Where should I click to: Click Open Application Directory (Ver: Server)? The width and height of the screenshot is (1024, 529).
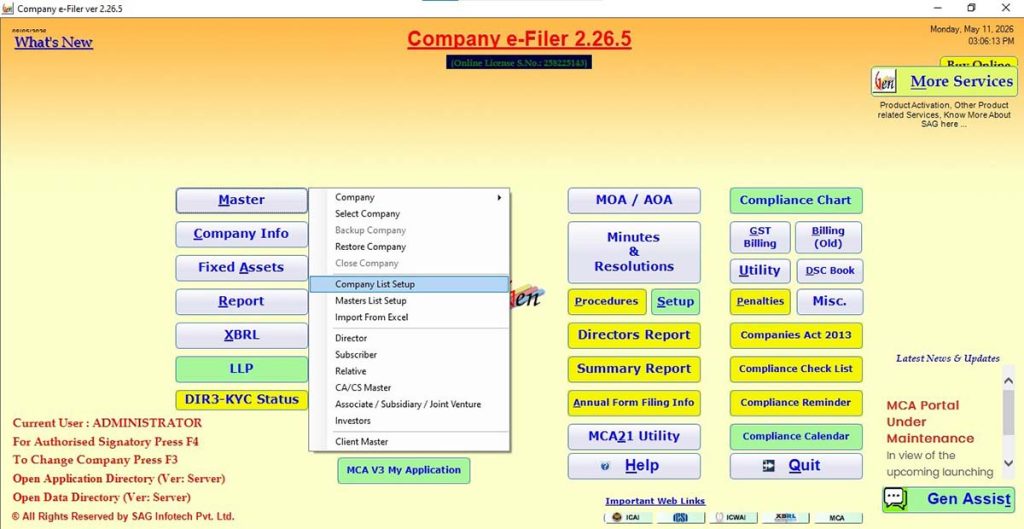(119, 479)
